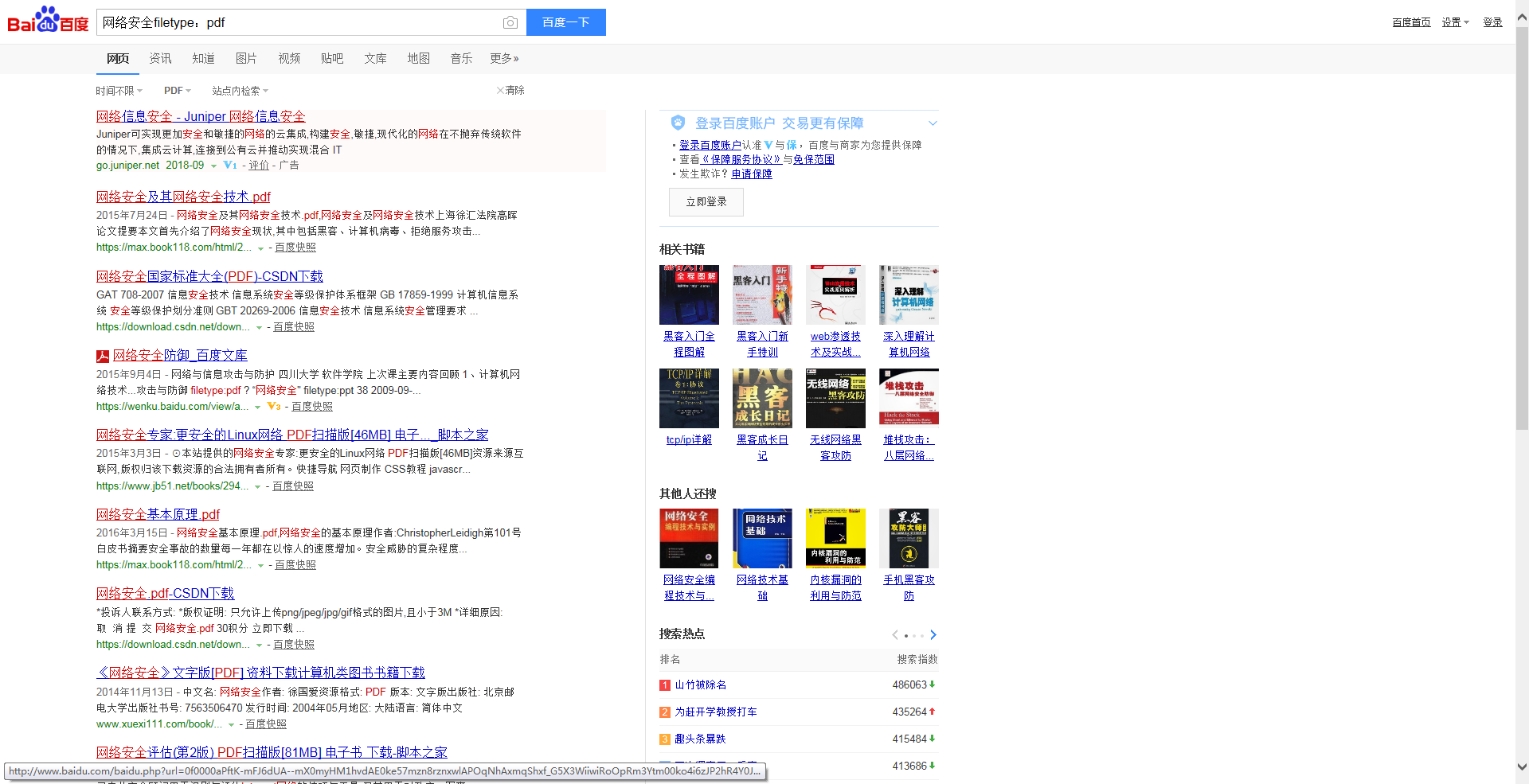This screenshot has height=784, width=1529.
Task: Open the 文库 tab
Action: click(x=375, y=58)
